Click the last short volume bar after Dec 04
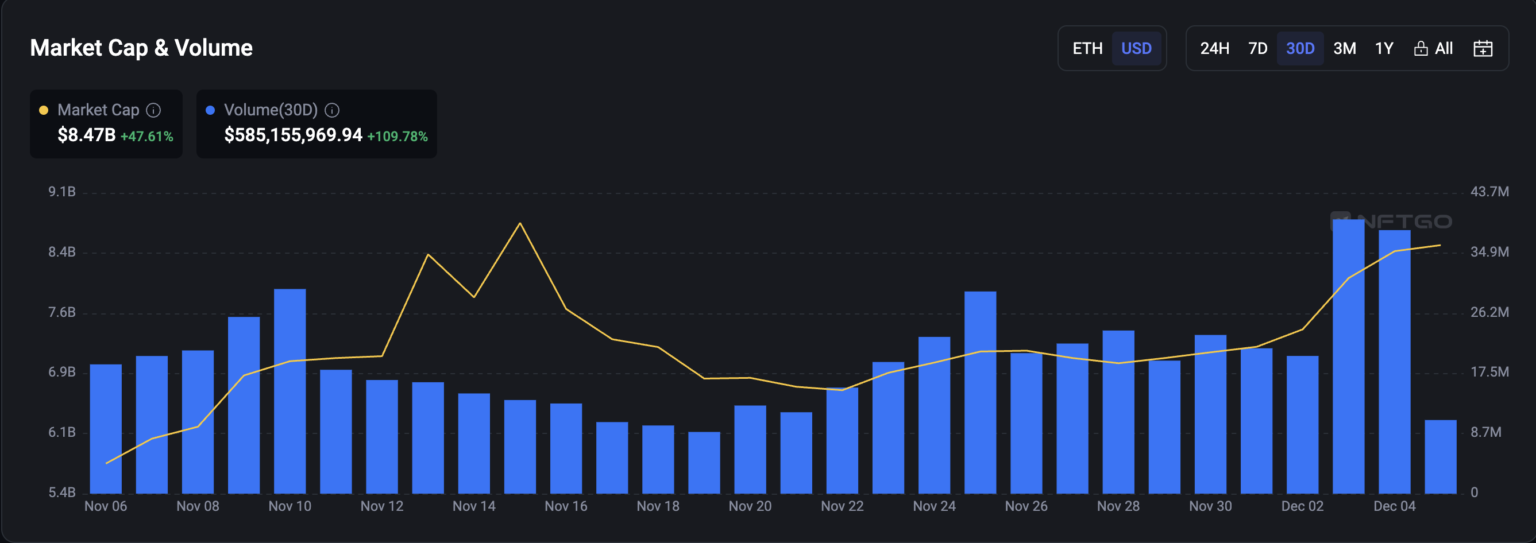1536x543 pixels. coord(1440,457)
